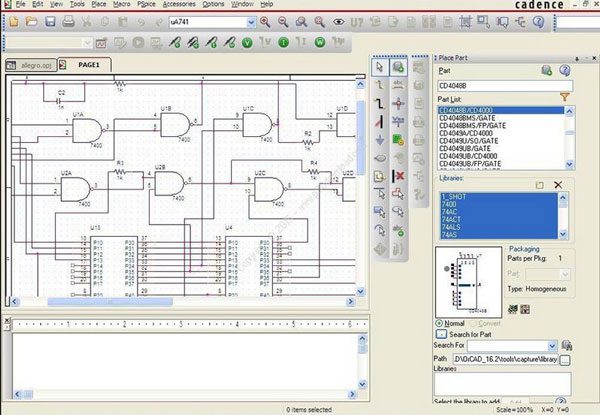Select the Normal radio button

439,324
